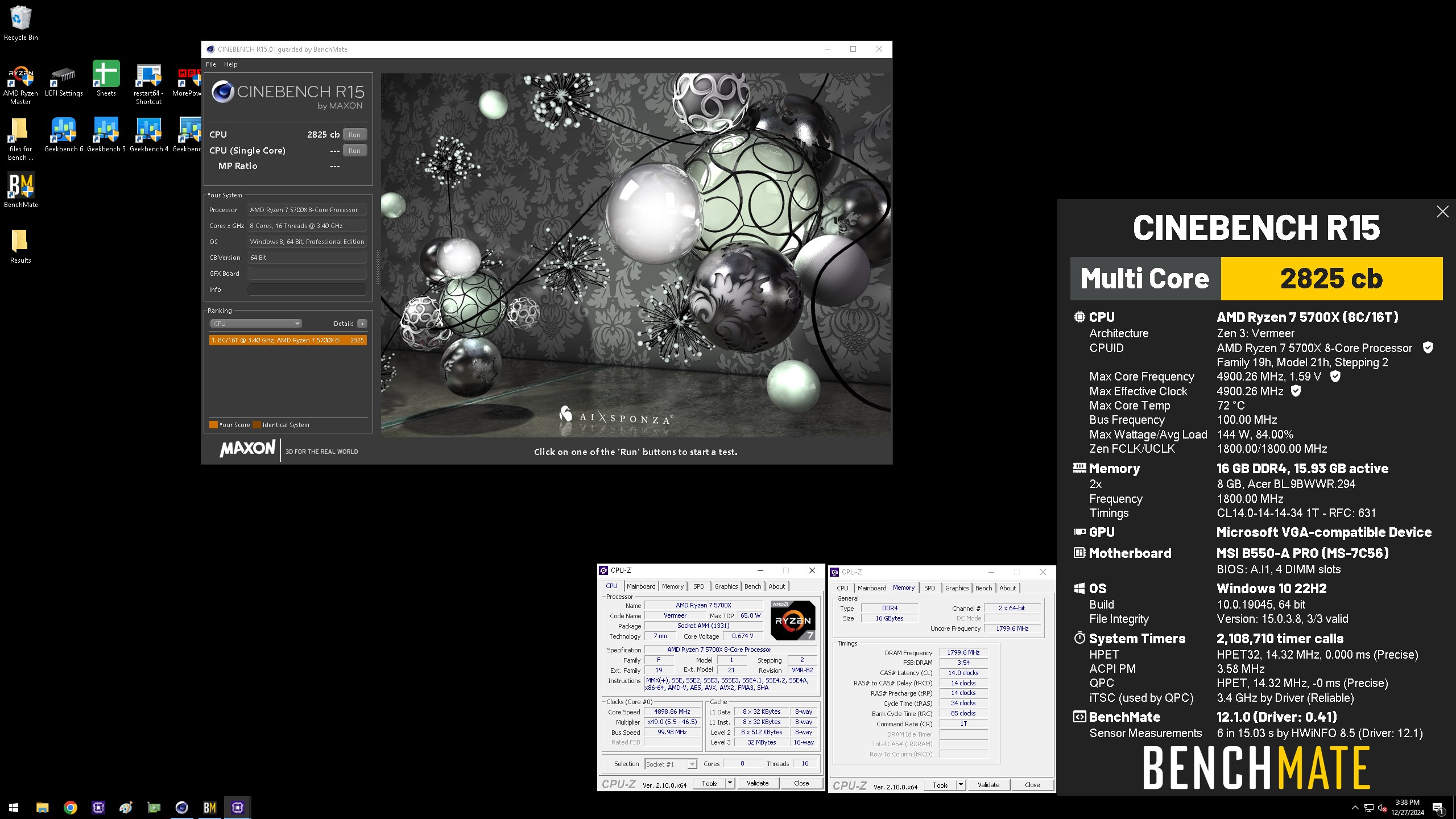
Task: Switch to CPU tab in memory CPU-Z window
Action: pos(842,588)
